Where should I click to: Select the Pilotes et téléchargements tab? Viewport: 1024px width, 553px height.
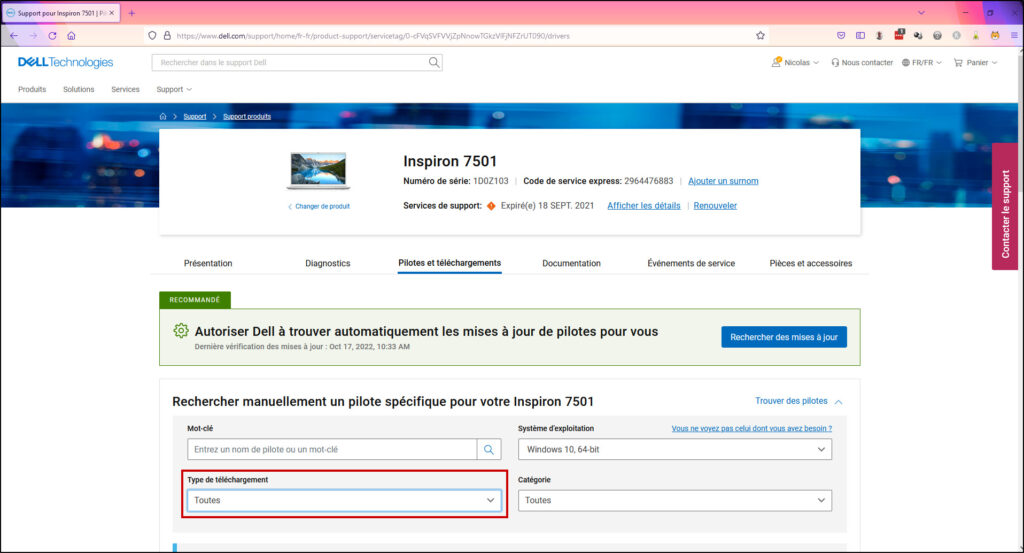(449, 263)
